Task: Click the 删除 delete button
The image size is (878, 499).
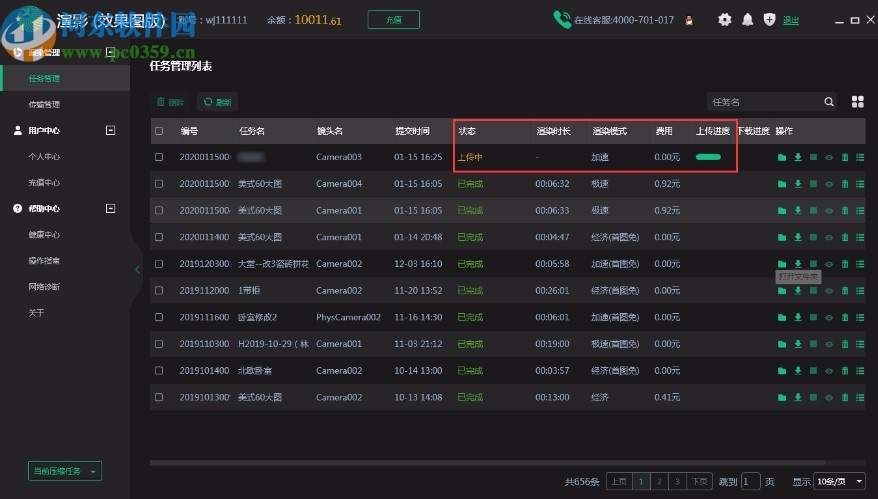Action: point(170,102)
